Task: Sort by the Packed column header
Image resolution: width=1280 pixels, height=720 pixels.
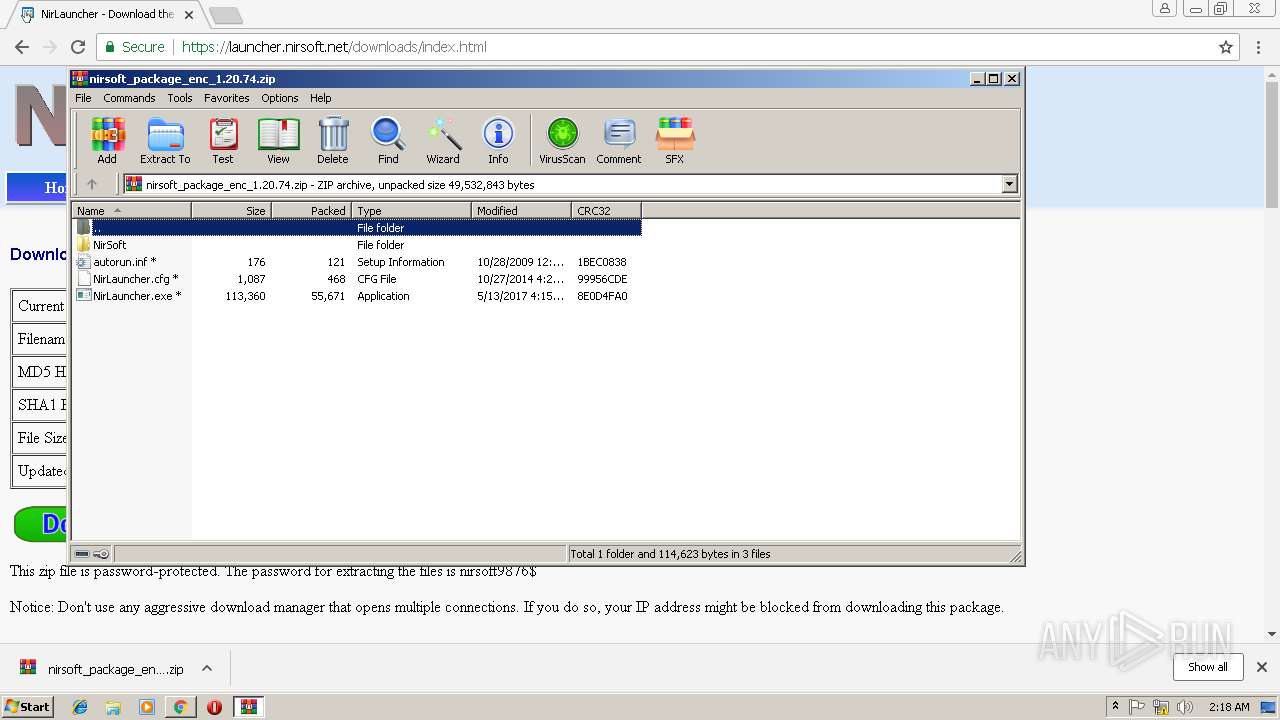Action: coord(312,211)
